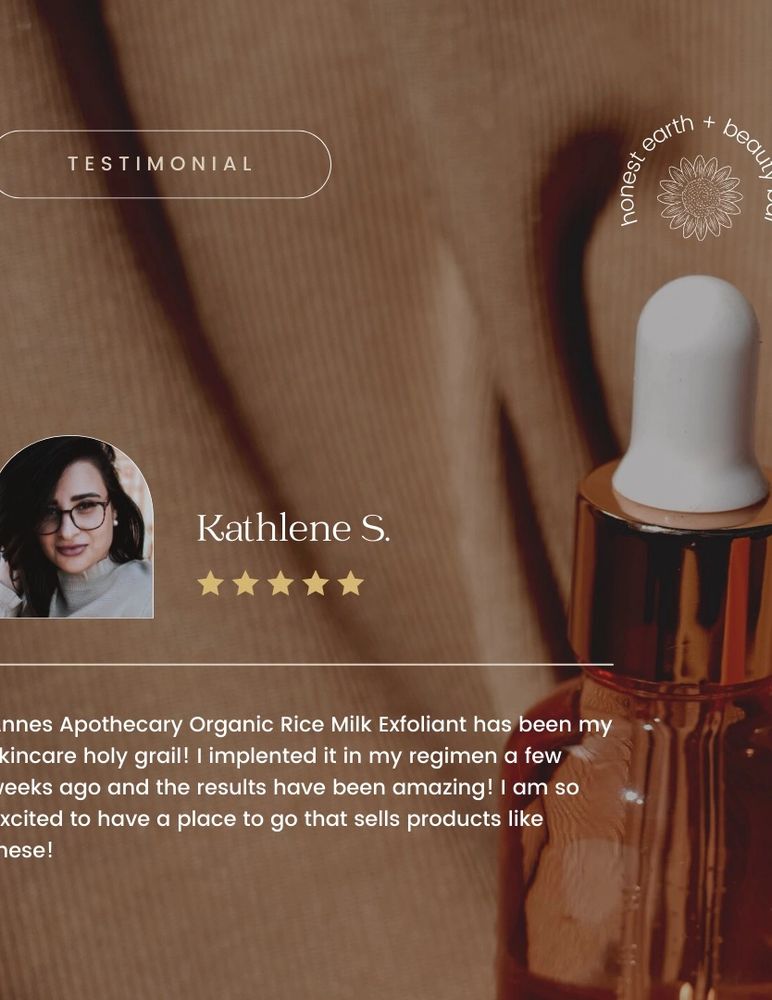Click the white dropper bulb
Screen dimensions: 772x1000
690,393
